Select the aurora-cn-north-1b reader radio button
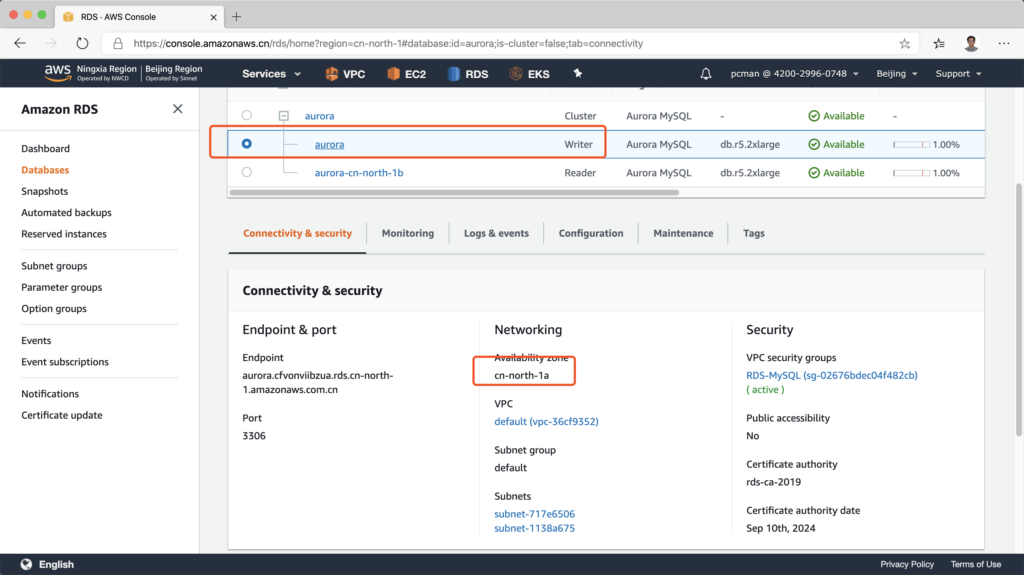 tap(247, 172)
